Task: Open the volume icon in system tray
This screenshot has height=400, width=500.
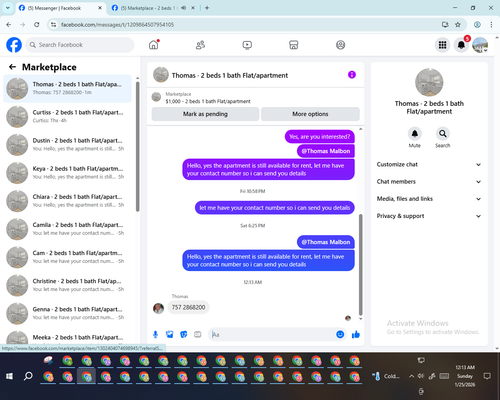Action: [x=421, y=376]
